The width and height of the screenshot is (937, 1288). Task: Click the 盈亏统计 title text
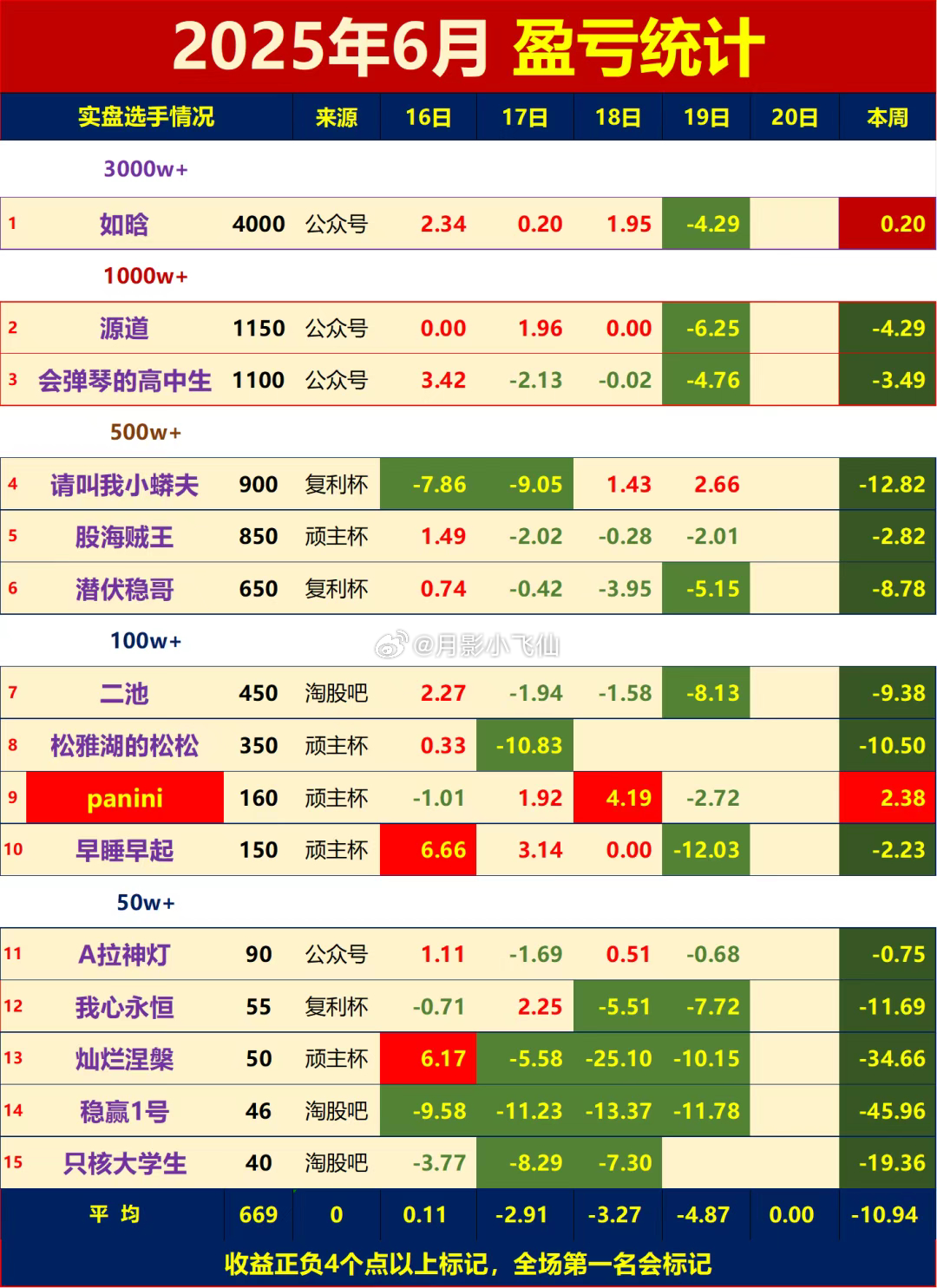(638, 48)
